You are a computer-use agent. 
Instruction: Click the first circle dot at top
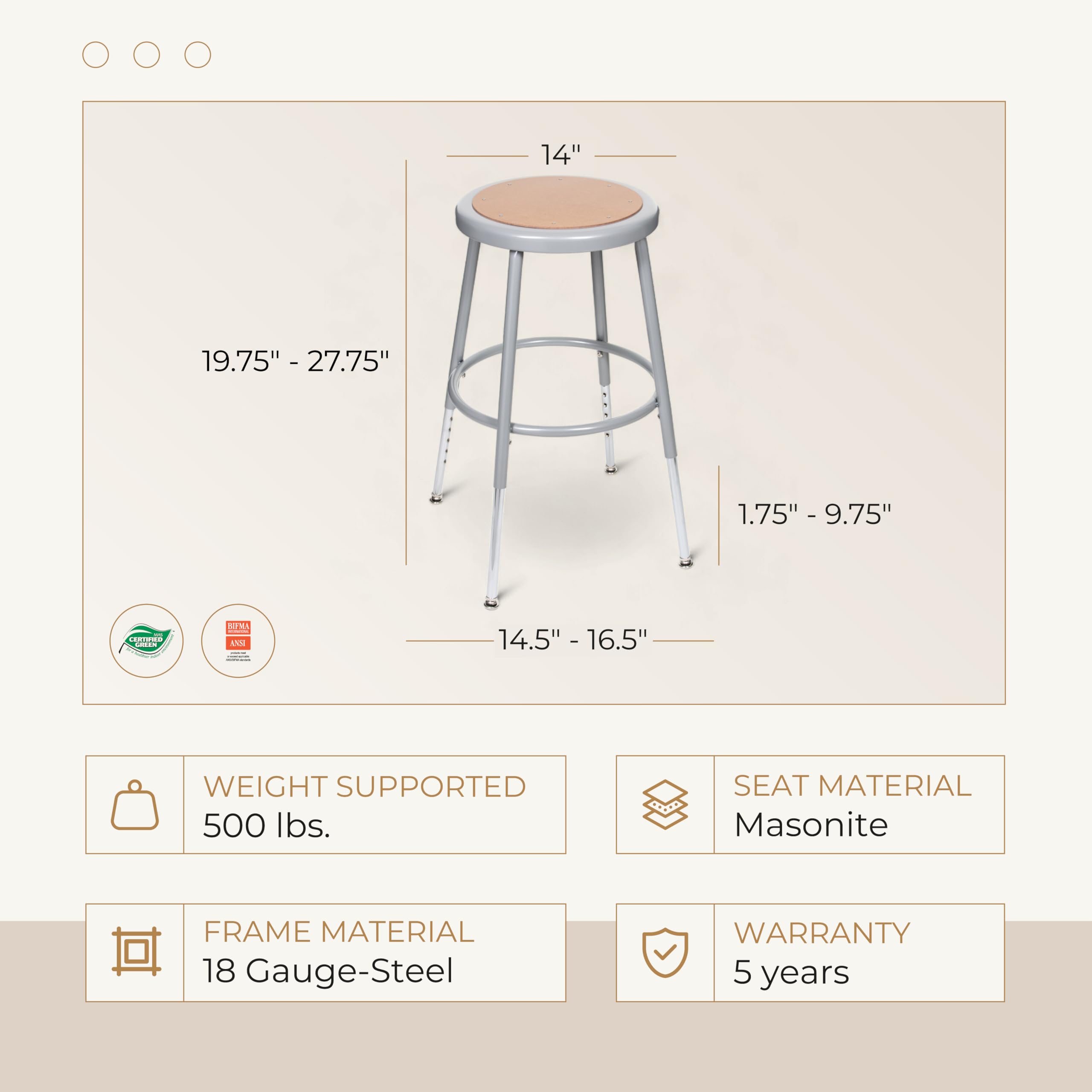click(96, 55)
